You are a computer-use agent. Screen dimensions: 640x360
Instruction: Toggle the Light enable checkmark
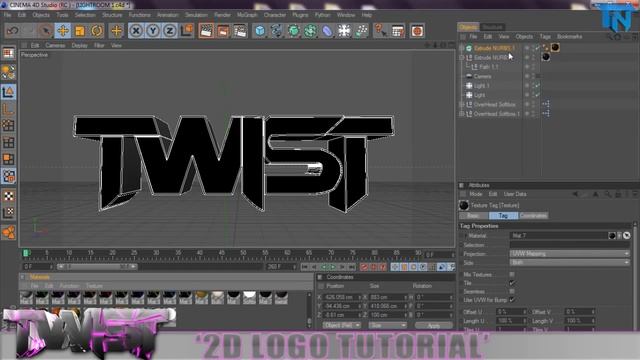tap(538, 95)
